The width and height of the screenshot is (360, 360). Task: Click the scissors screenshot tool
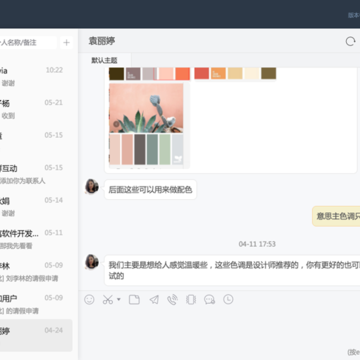pyautogui.click(x=108, y=299)
